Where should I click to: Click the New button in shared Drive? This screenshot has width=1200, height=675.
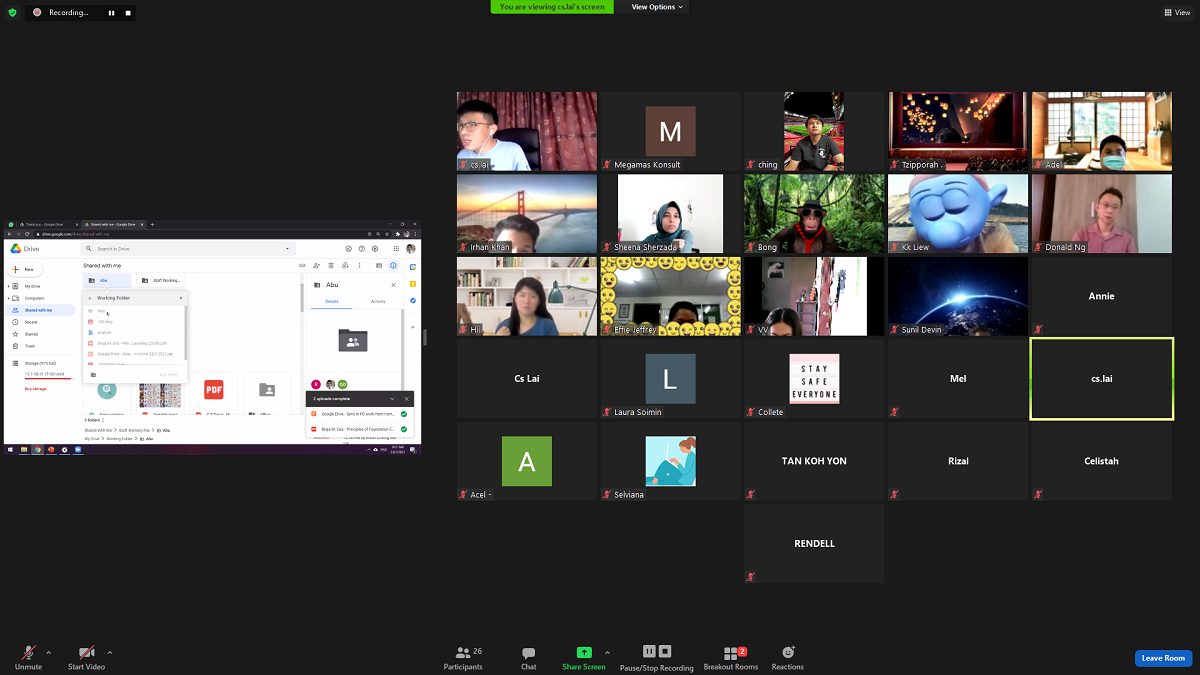(x=25, y=270)
